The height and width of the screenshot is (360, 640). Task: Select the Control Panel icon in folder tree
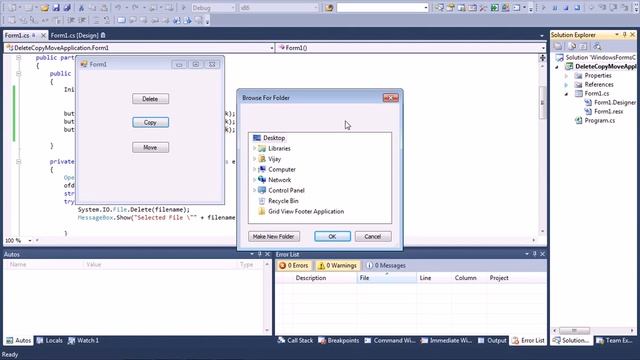262,190
